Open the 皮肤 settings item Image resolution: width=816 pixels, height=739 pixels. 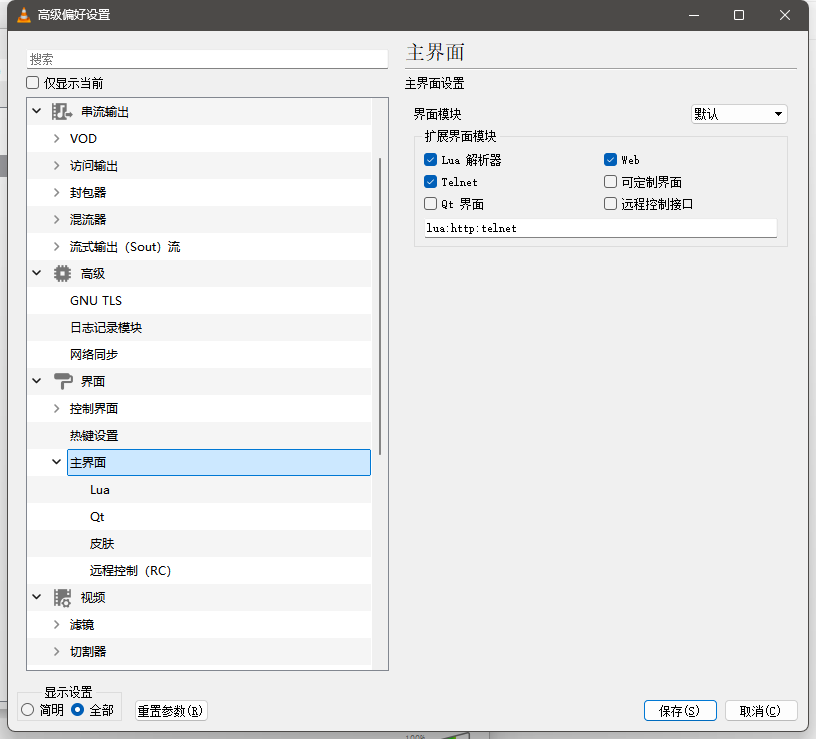click(x=101, y=544)
